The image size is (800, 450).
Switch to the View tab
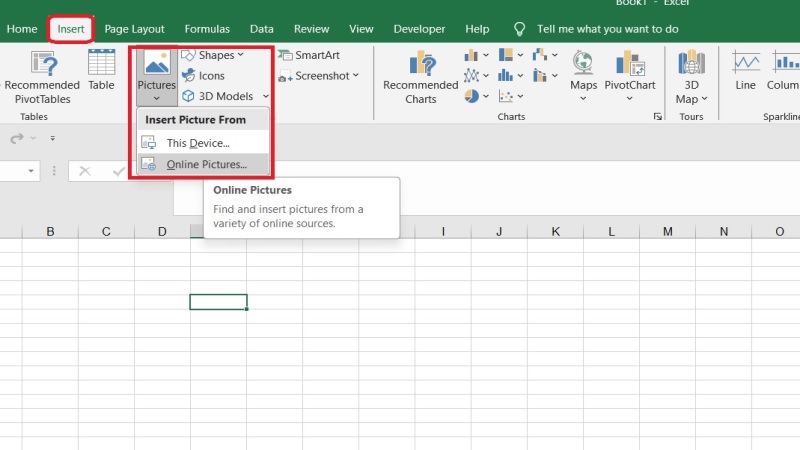pyautogui.click(x=361, y=29)
